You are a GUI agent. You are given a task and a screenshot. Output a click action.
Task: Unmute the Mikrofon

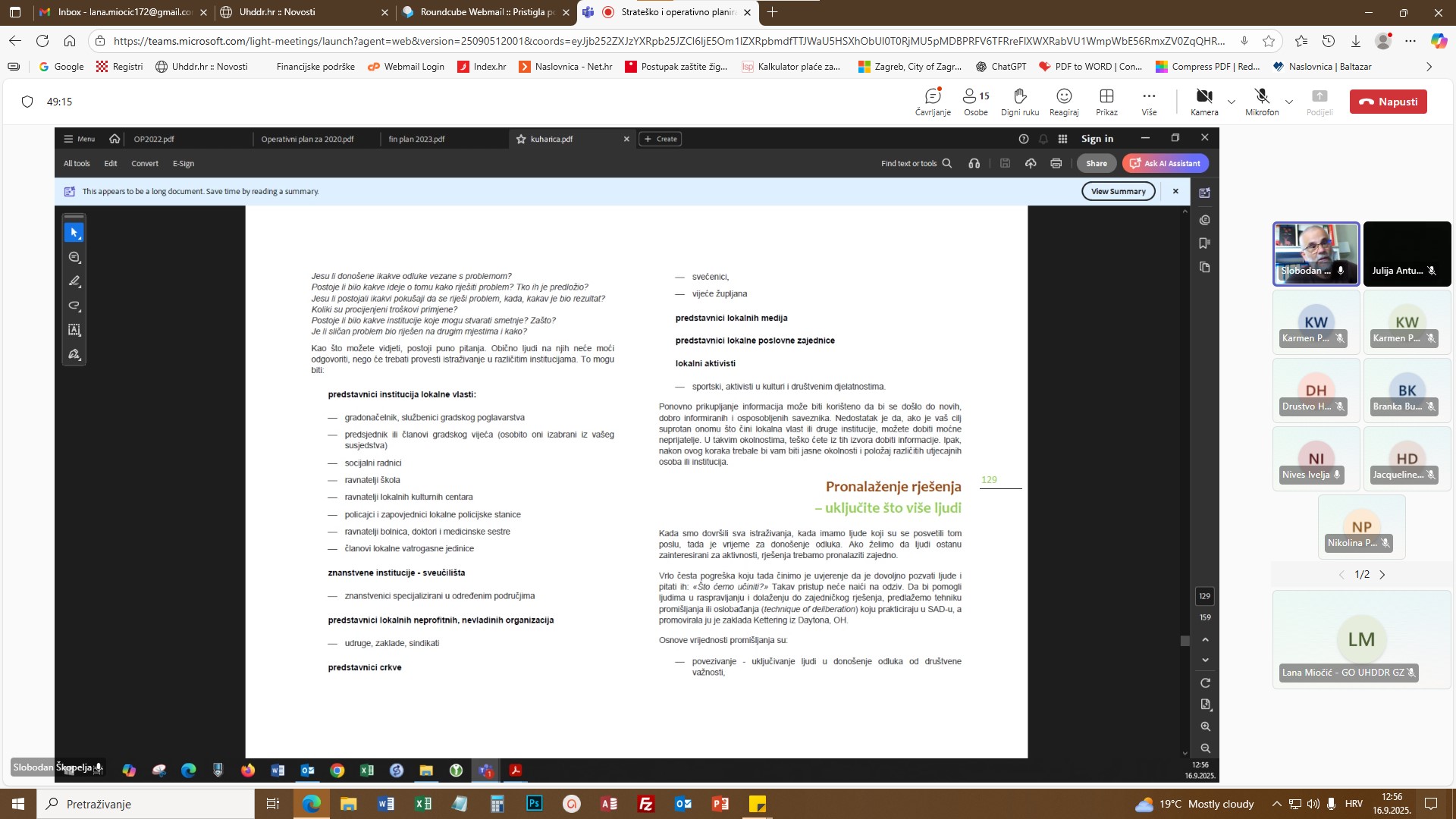[x=1261, y=102]
